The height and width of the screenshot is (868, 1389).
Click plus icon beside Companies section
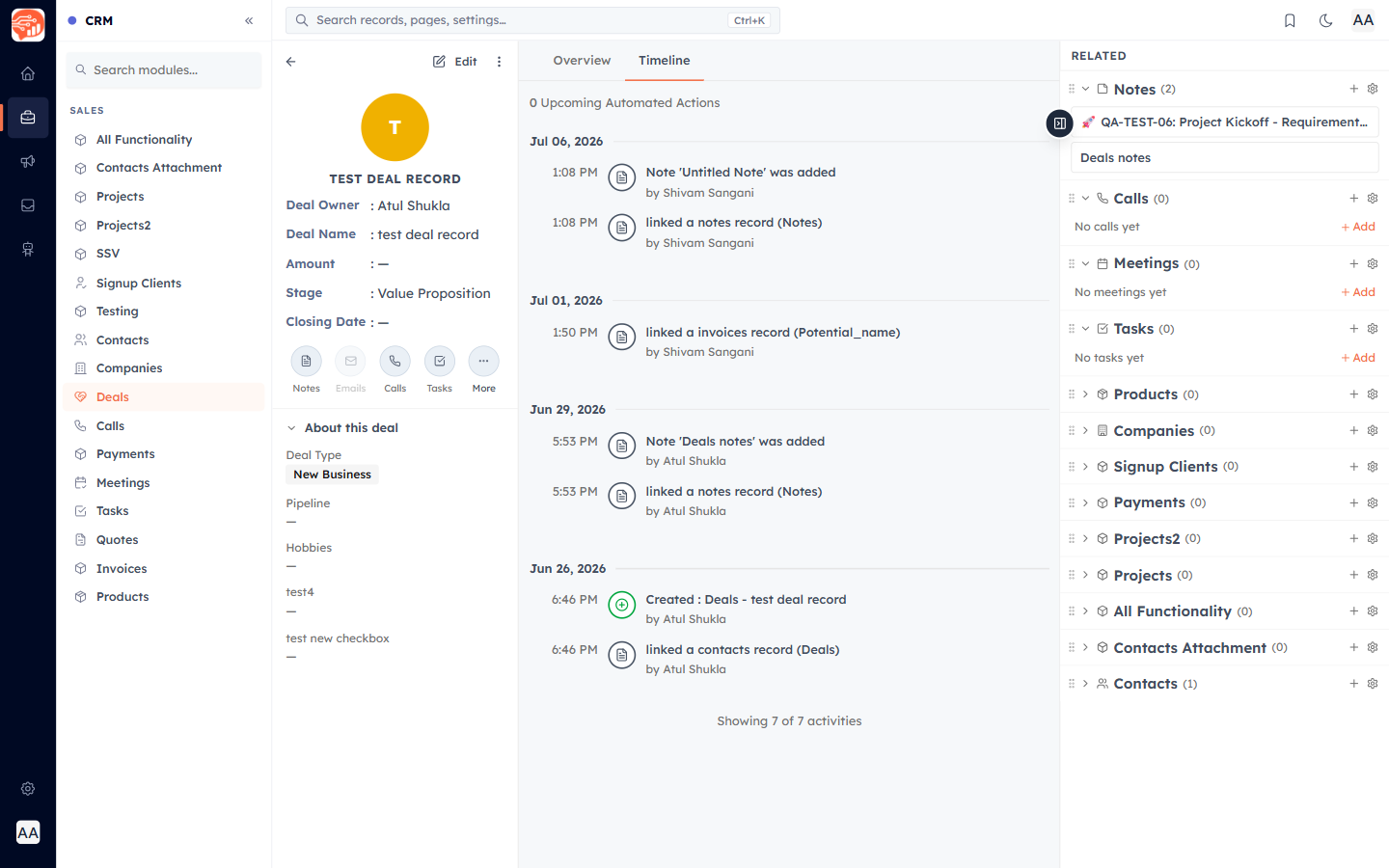tap(1353, 431)
